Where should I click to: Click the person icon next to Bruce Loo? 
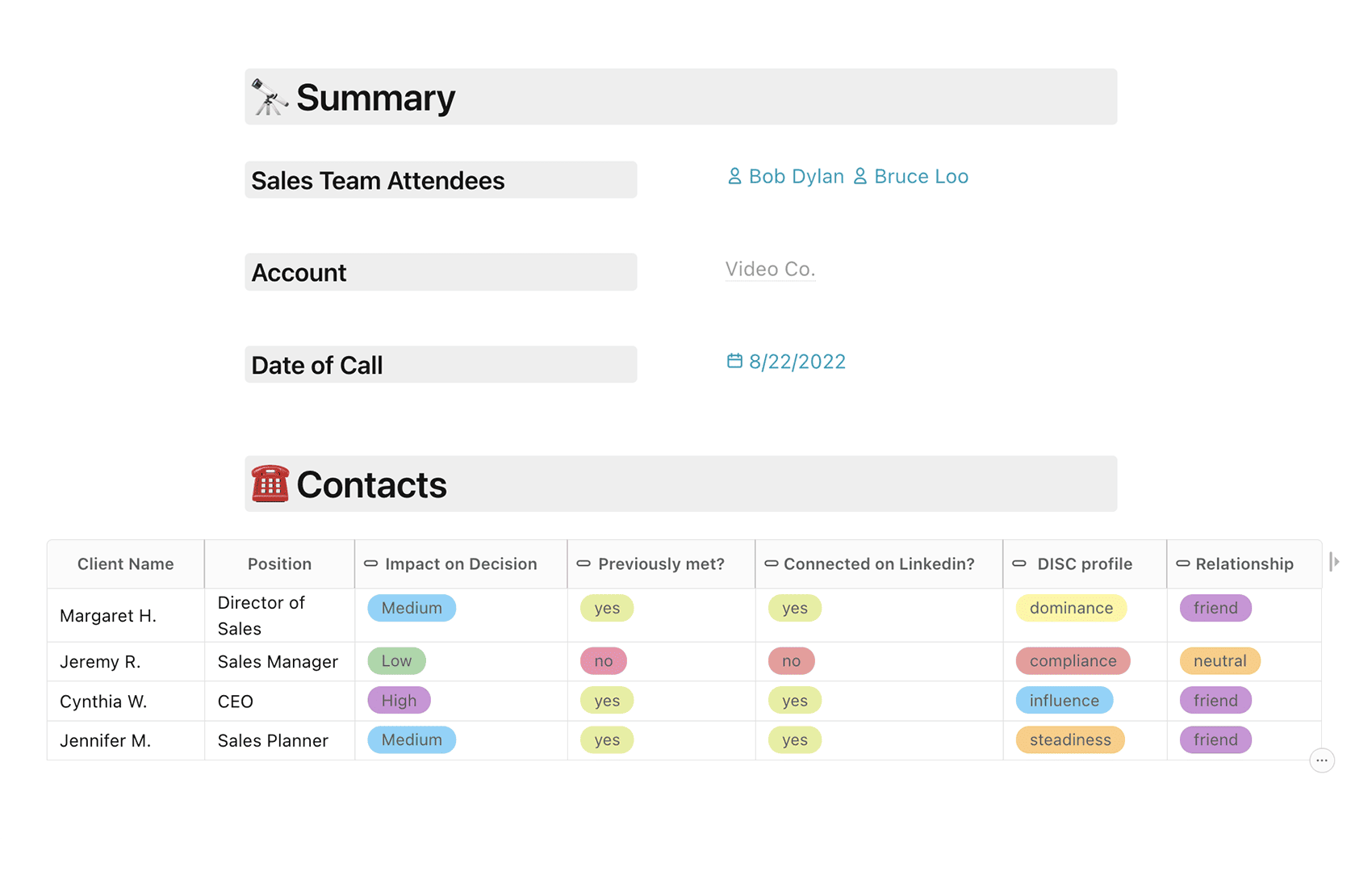coord(860,176)
